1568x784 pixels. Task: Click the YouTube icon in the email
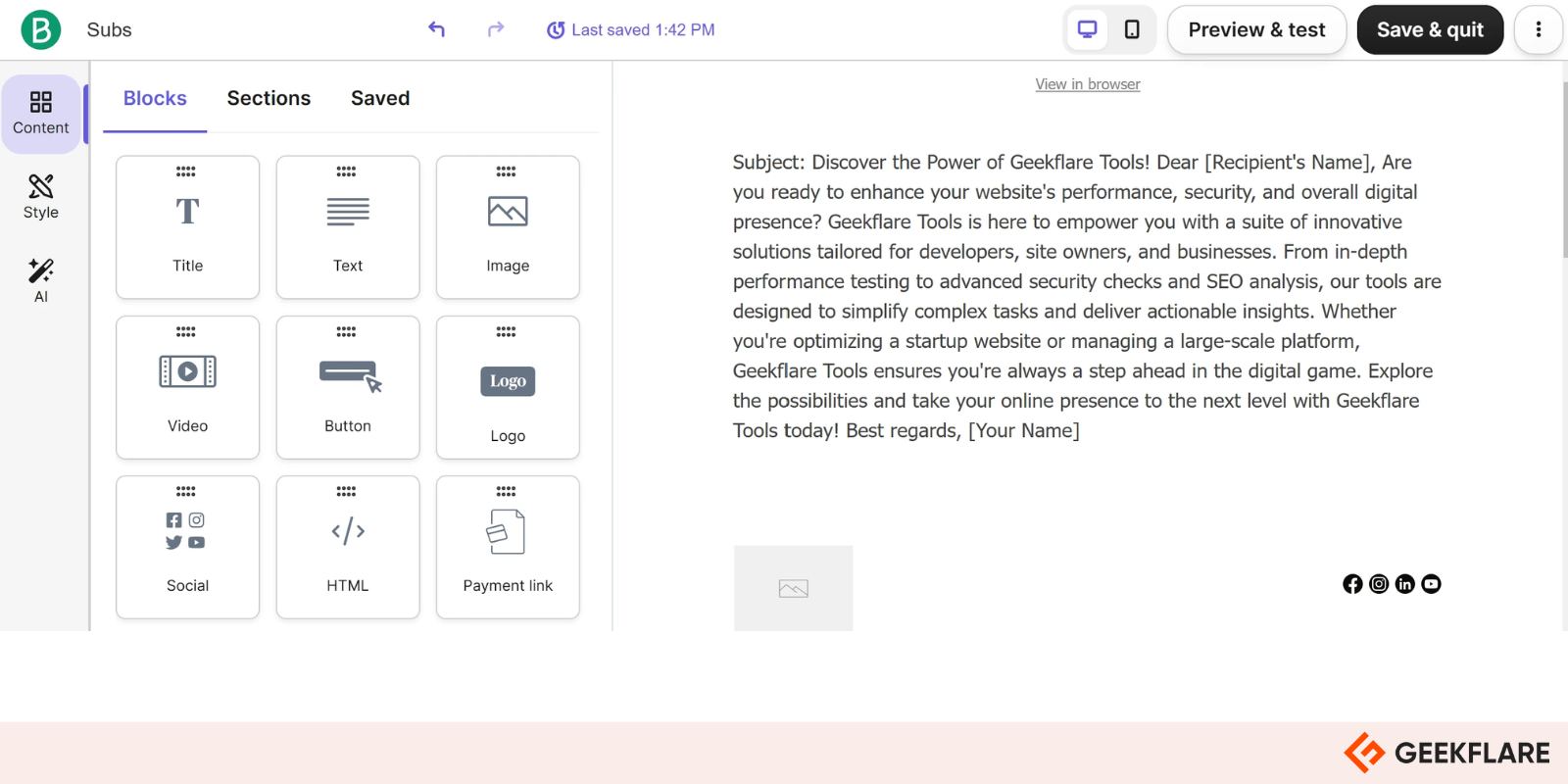click(x=1432, y=584)
